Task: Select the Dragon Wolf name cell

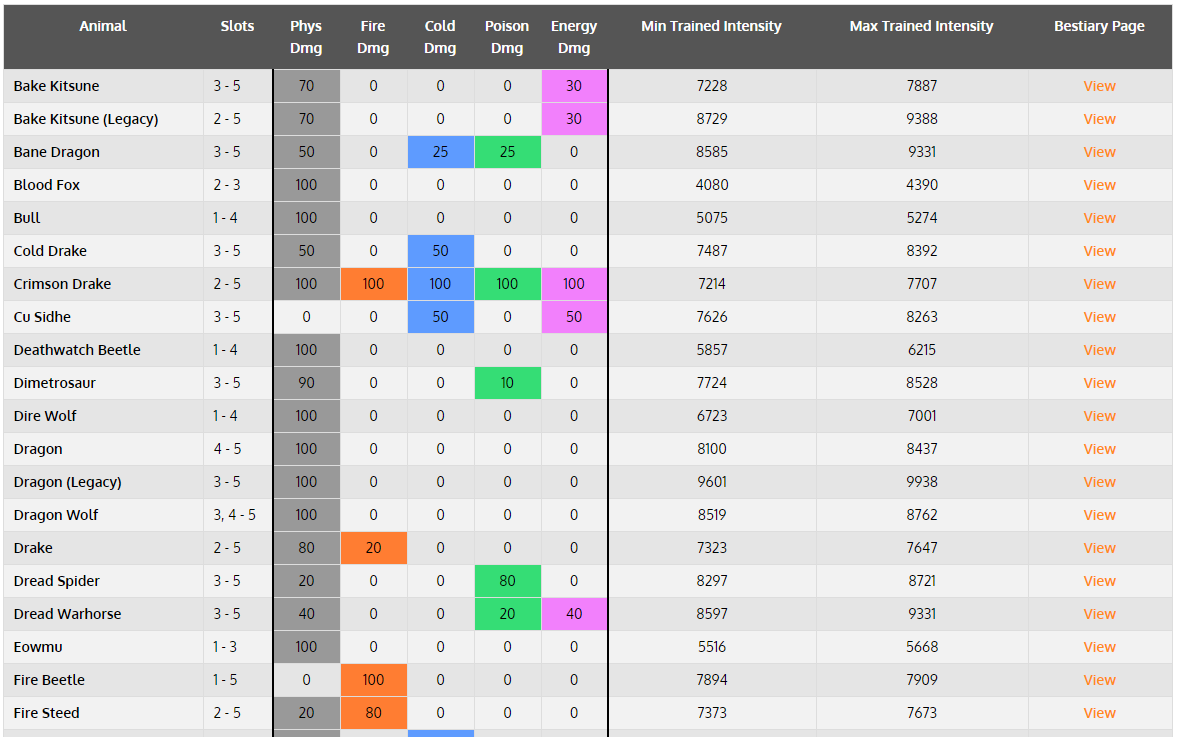Action: (x=103, y=516)
